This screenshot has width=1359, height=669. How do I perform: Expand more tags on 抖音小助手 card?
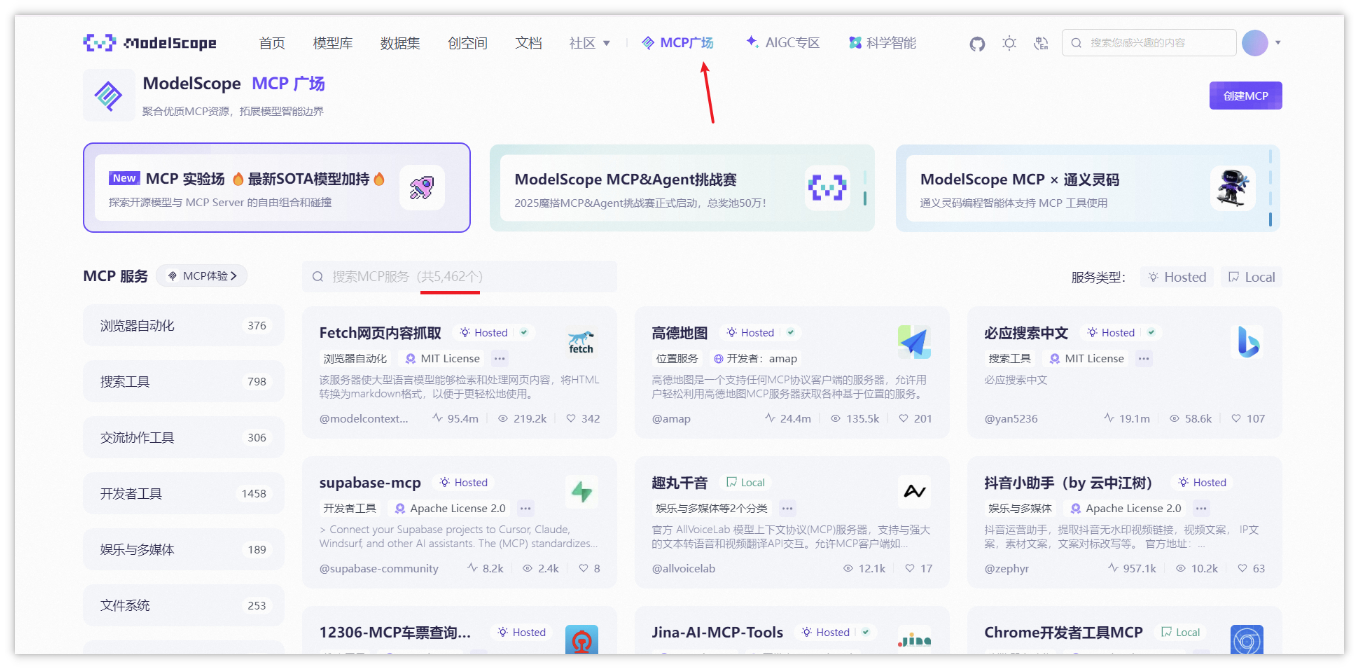(1201, 508)
